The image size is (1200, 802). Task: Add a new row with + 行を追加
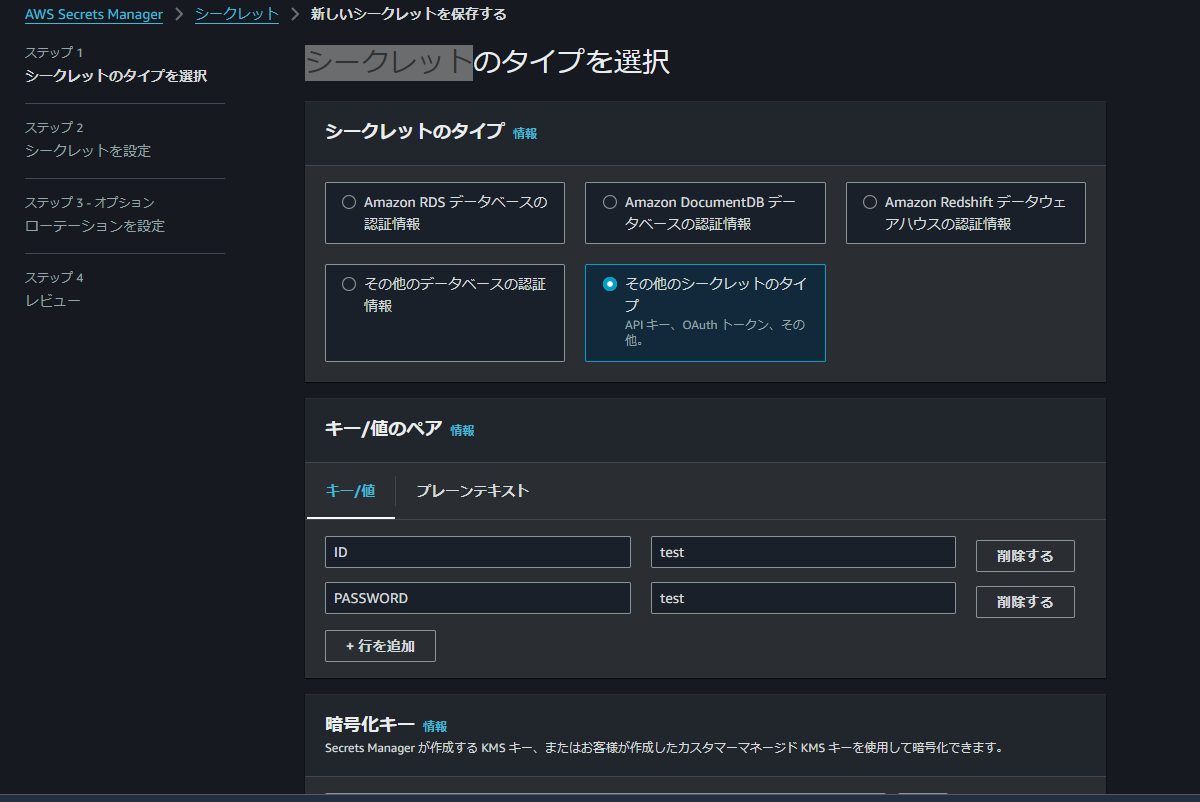[x=380, y=646]
